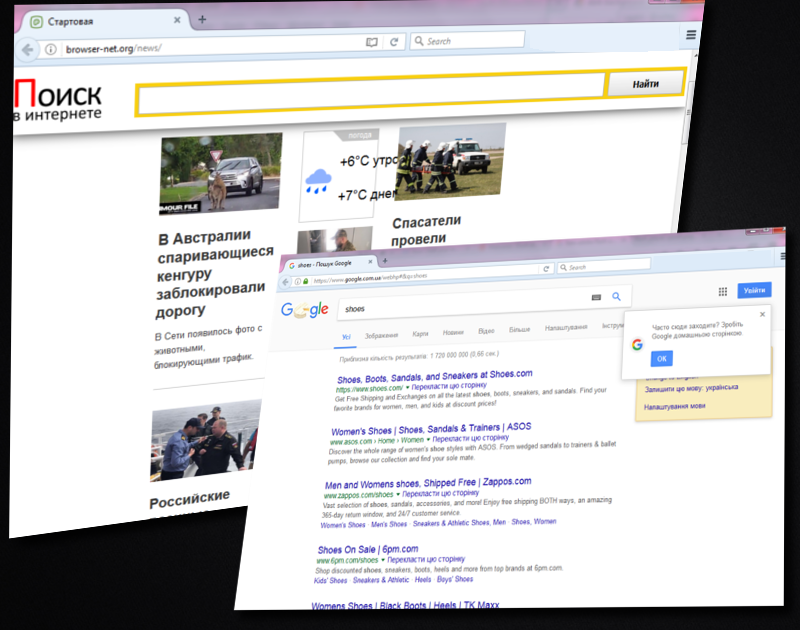Switch to the Зображення tab
This screenshot has height=630, width=800.
click(x=381, y=333)
